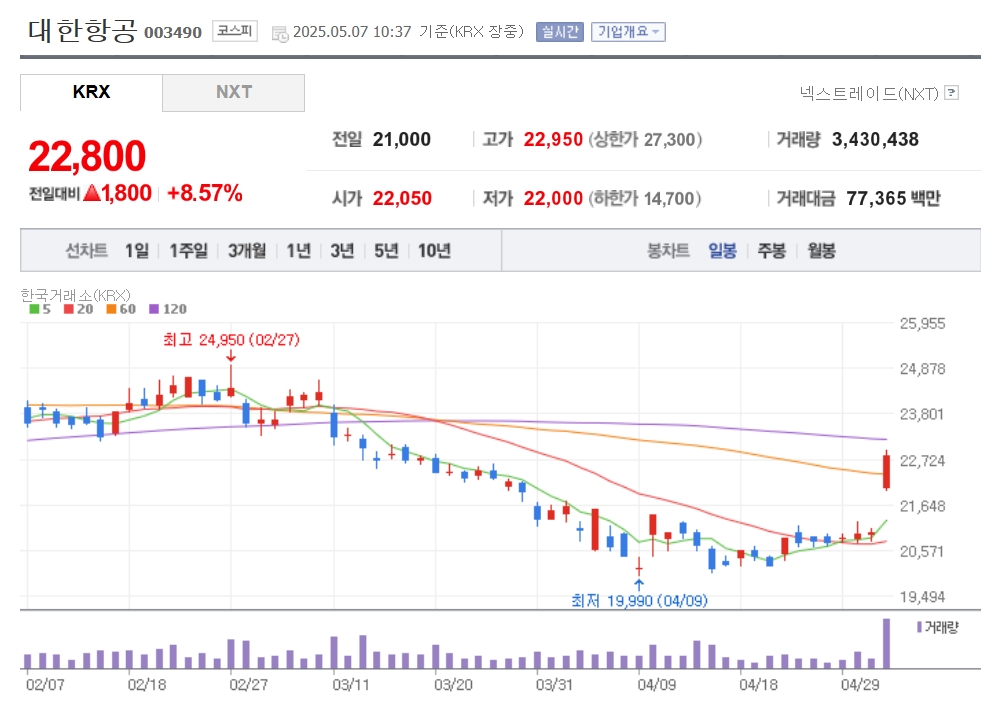
Task: Select the 1년 line chart period
Action: tap(298, 251)
